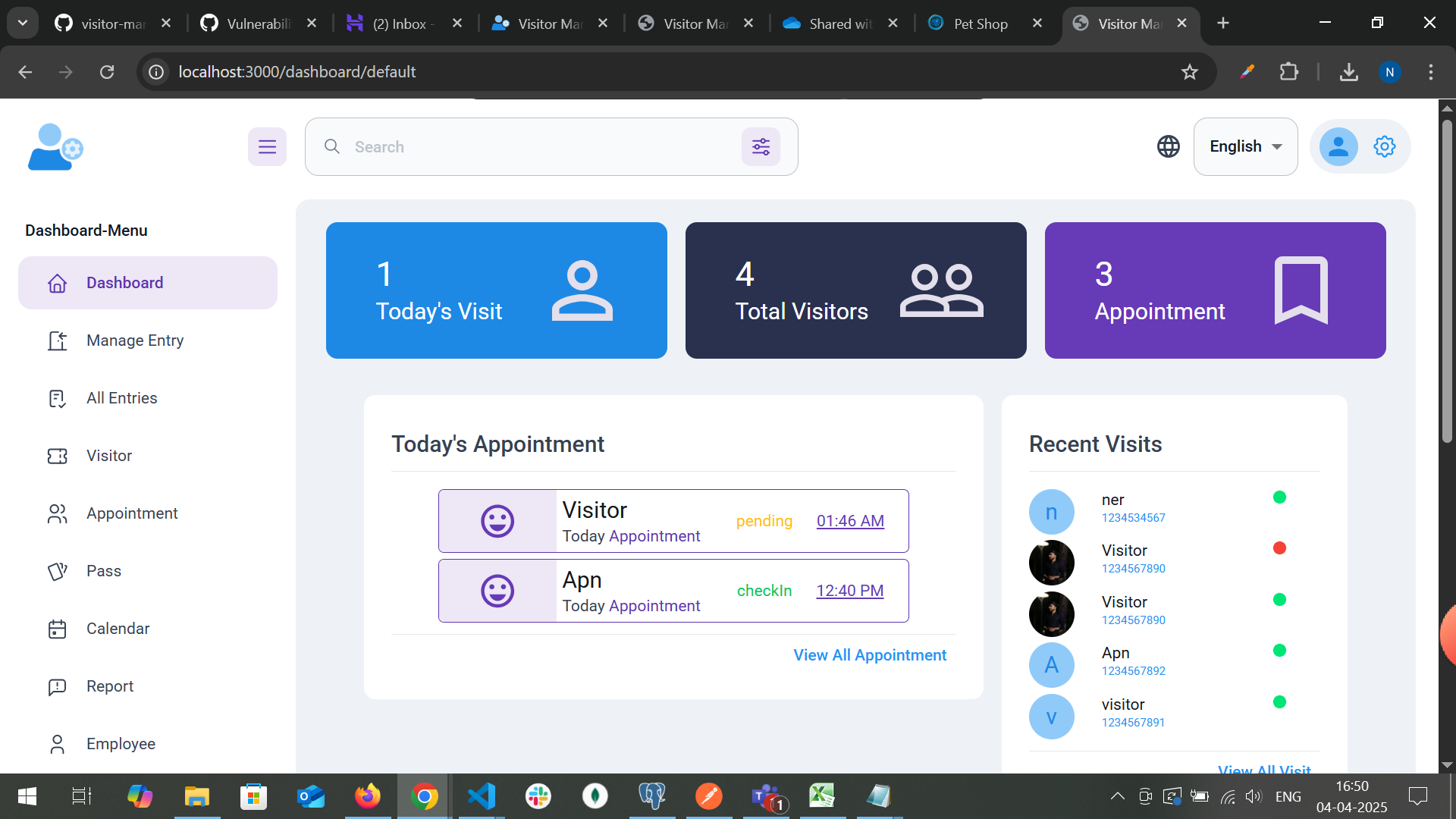Open Visual Studio Code from taskbar
1456x819 pixels.
click(x=481, y=796)
